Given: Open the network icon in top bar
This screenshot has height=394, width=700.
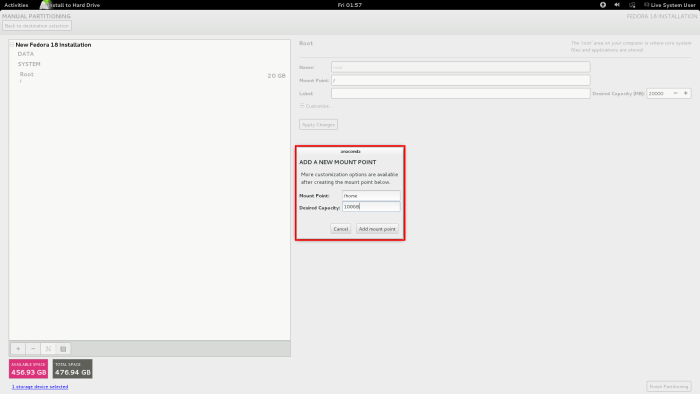Looking at the screenshot, I should click(x=632, y=5).
